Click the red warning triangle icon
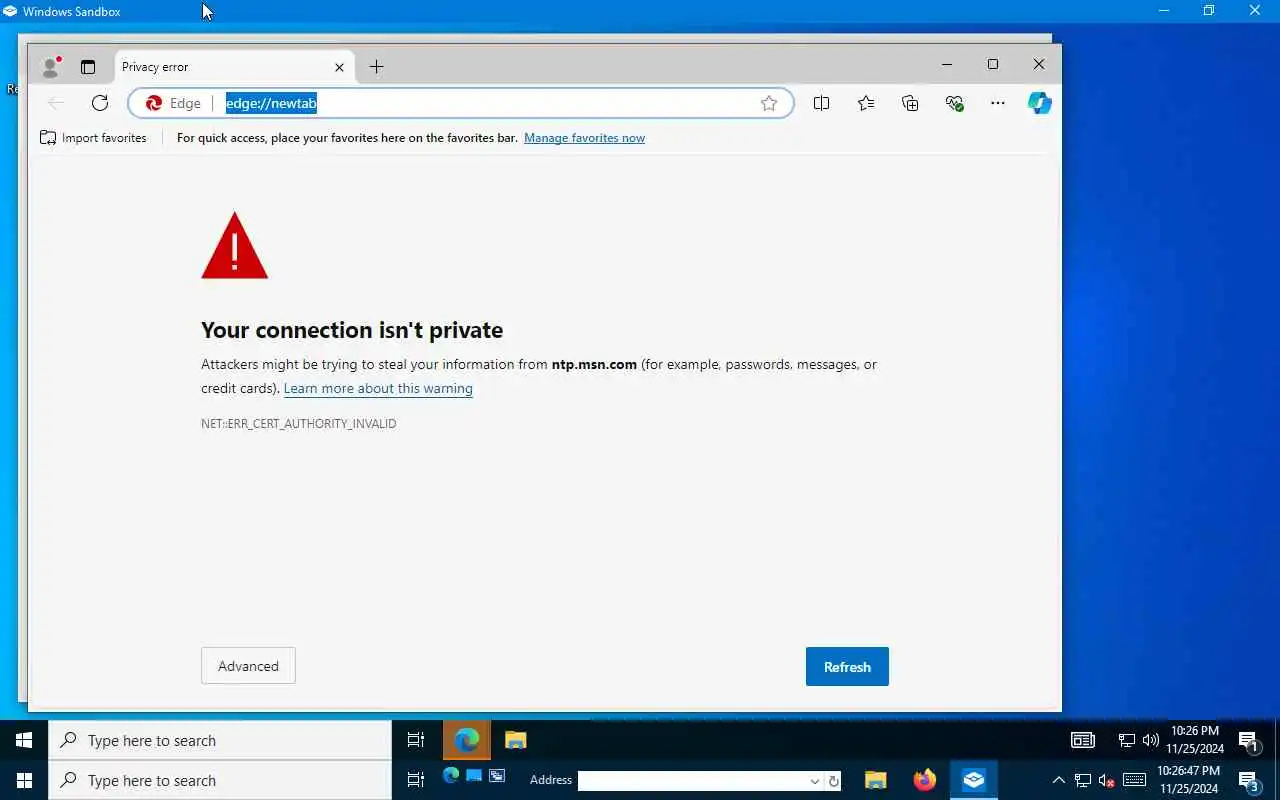The width and height of the screenshot is (1280, 800). tap(235, 246)
